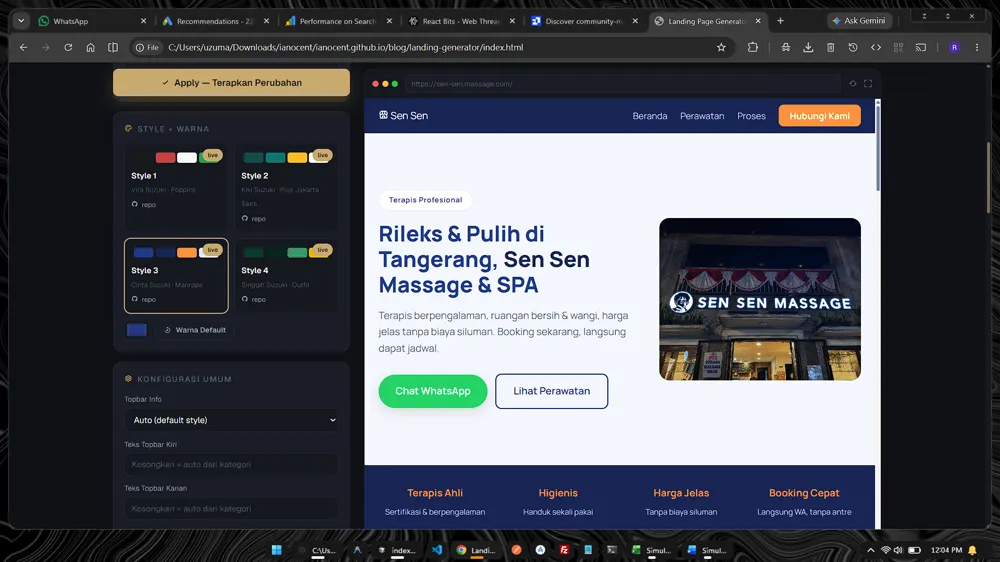
Task: Open the repo link under Style 1
Action: point(143,205)
